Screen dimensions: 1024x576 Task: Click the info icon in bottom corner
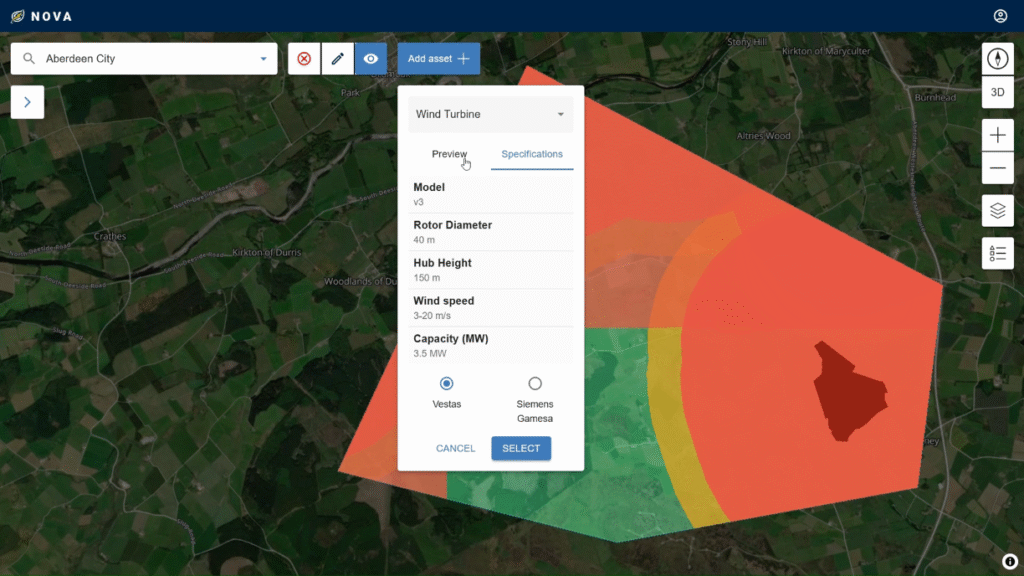click(x=1010, y=561)
